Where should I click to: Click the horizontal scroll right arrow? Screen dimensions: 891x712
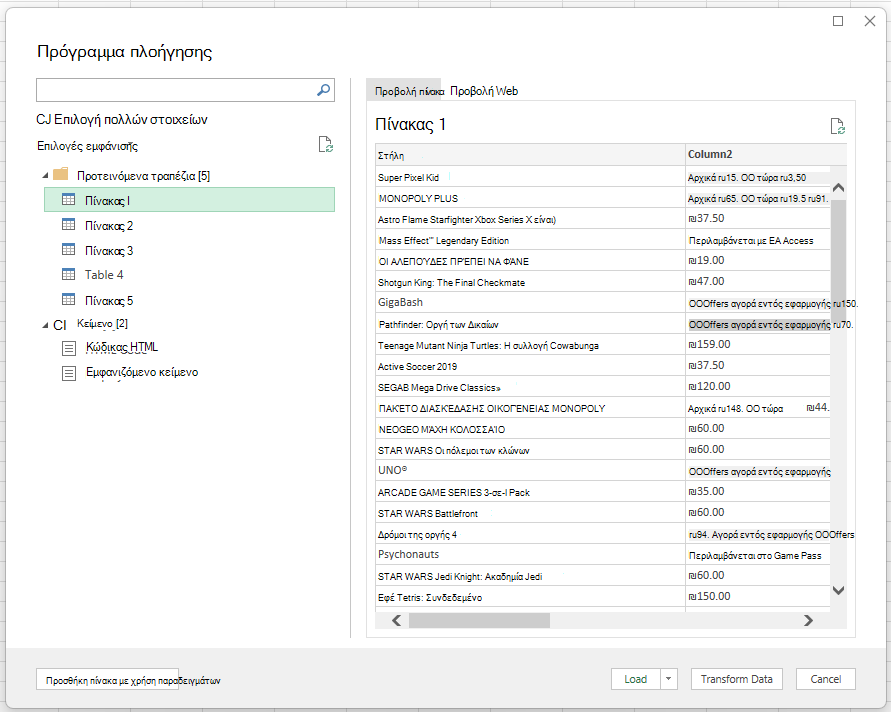click(808, 621)
